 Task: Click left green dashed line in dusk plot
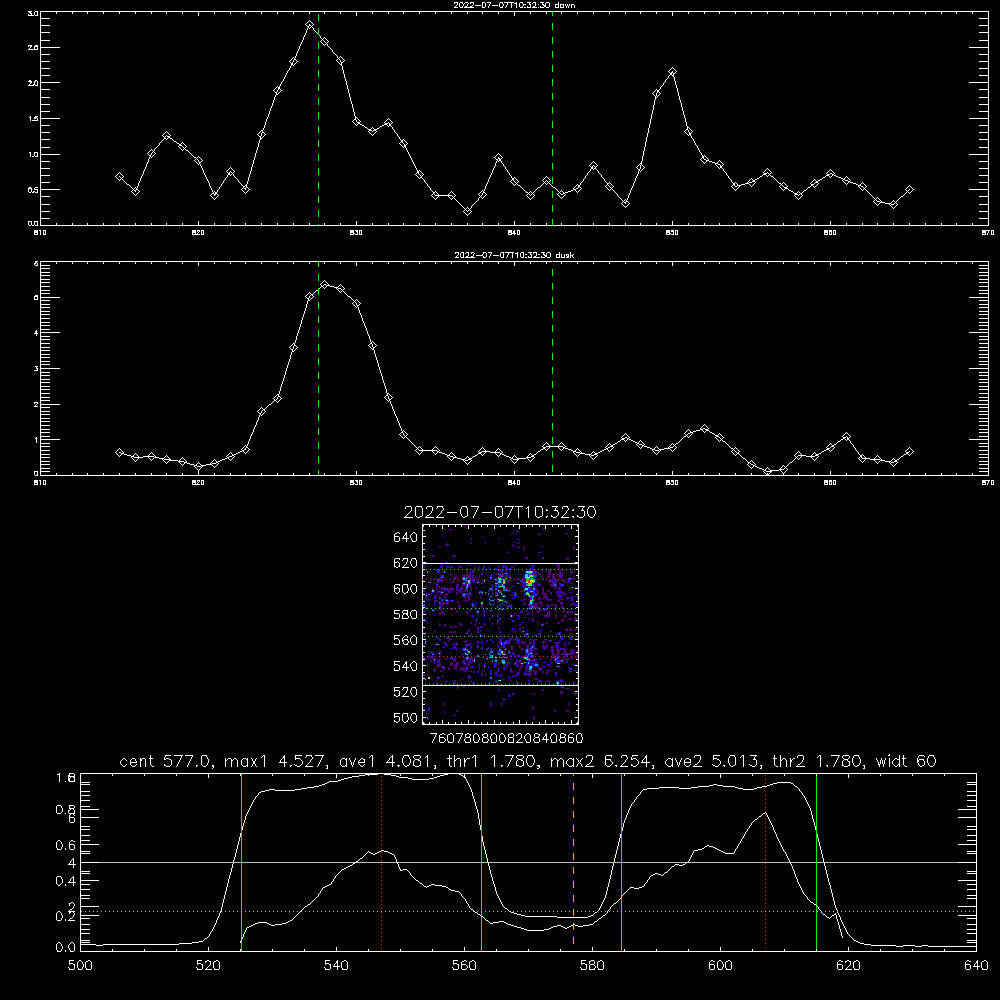coord(318,369)
